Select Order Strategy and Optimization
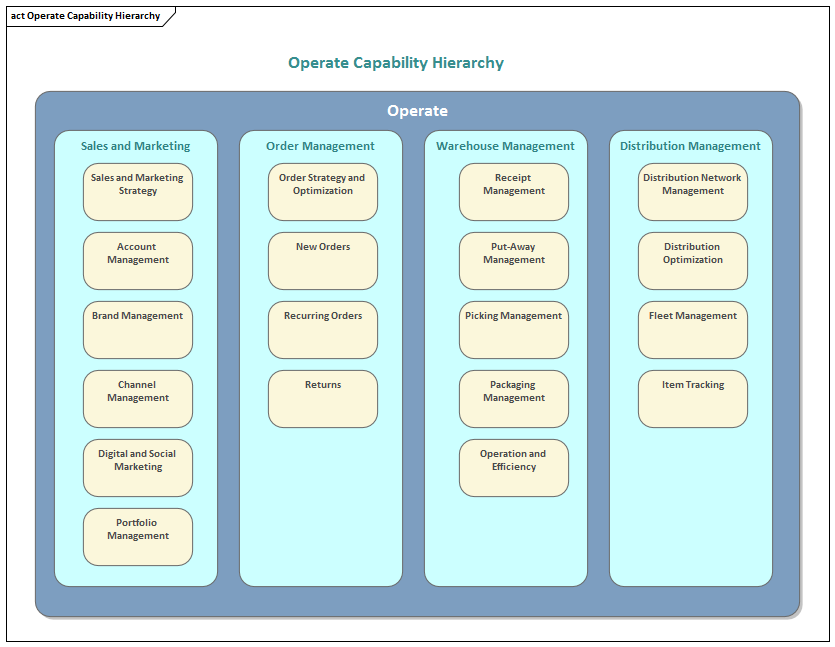 [322, 191]
